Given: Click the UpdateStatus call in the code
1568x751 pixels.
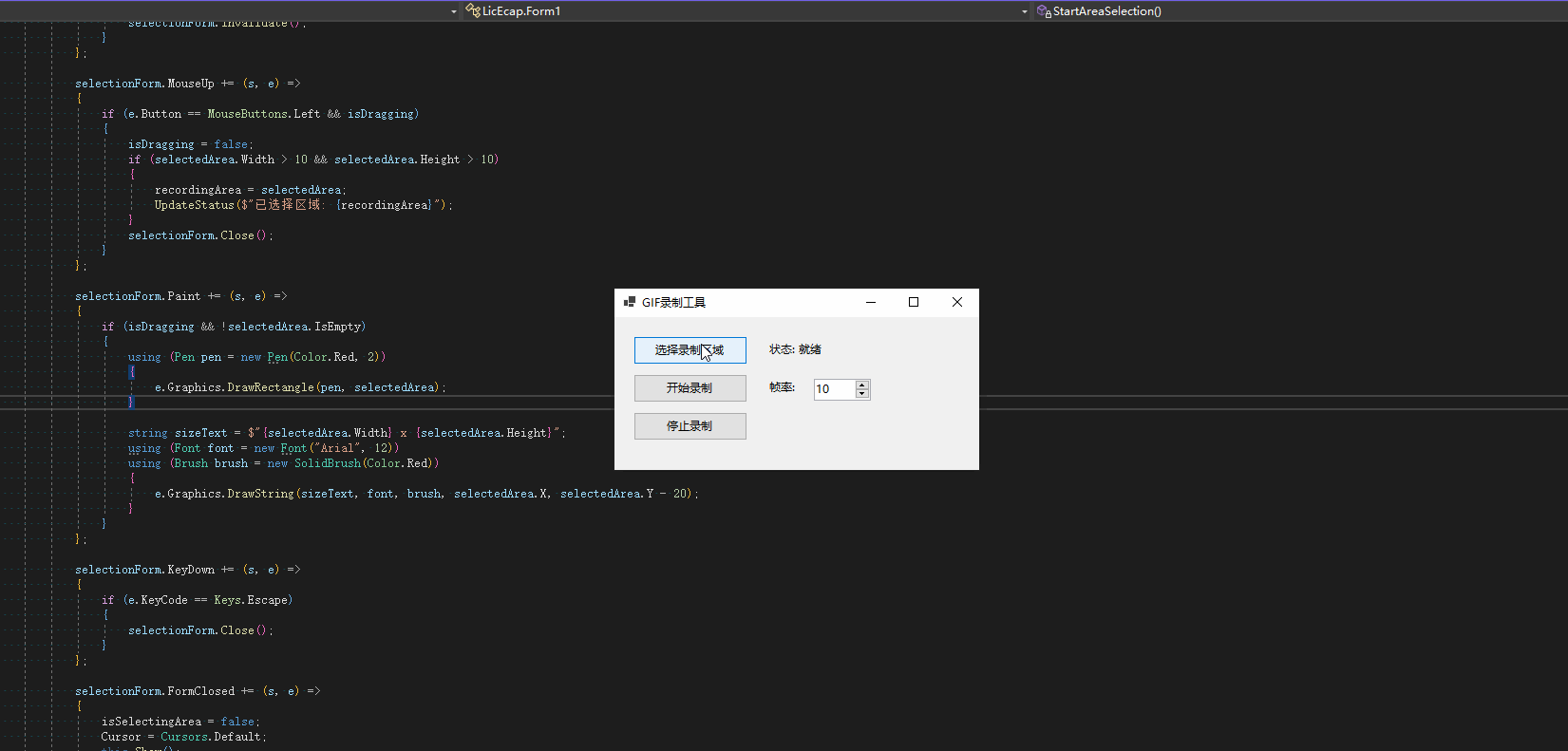Looking at the screenshot, I should click(x=194, y=205).
